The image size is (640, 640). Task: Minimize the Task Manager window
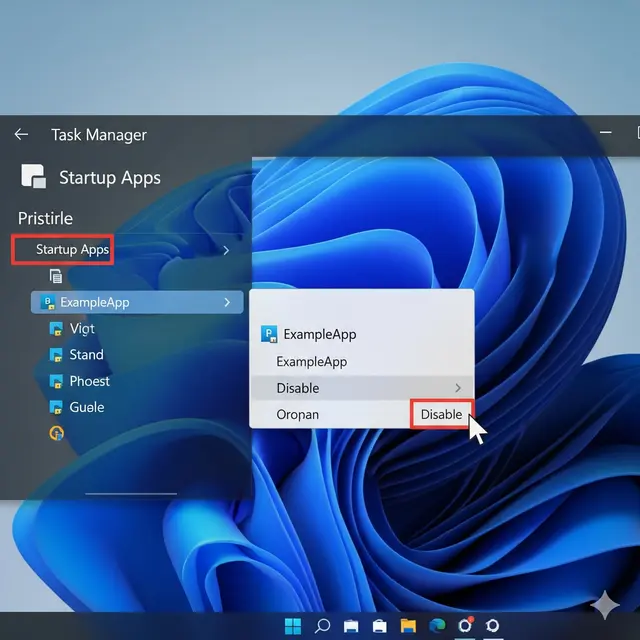point(606,132)
